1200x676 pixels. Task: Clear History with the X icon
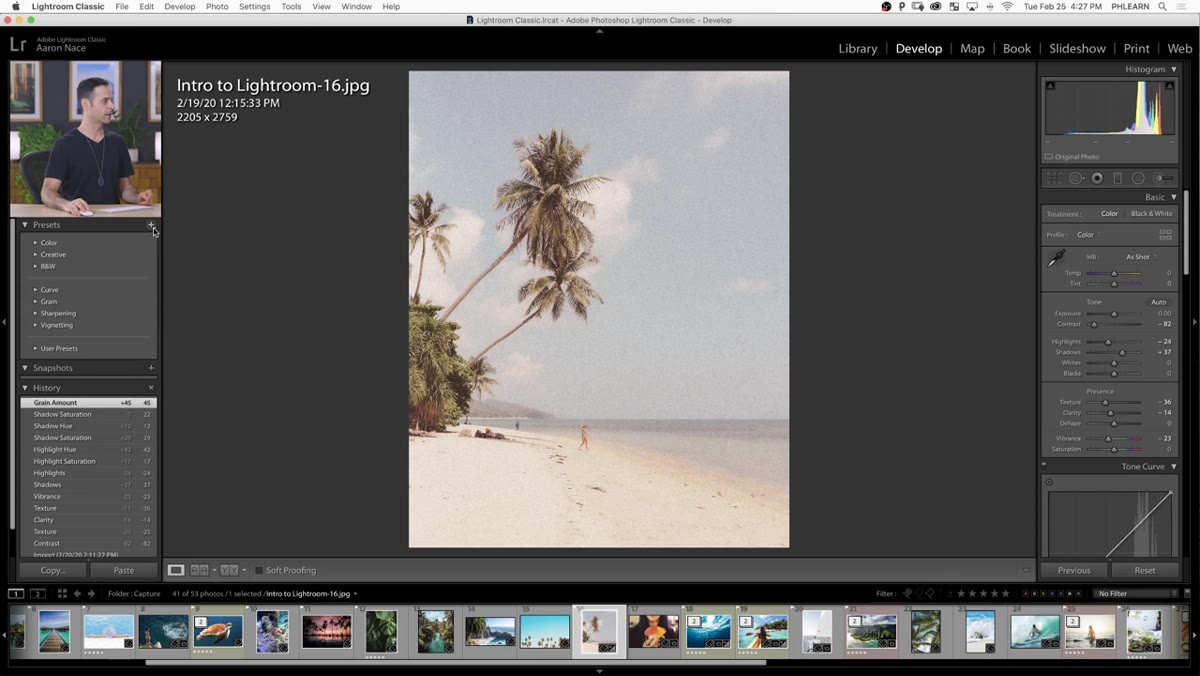click(151, 388)
